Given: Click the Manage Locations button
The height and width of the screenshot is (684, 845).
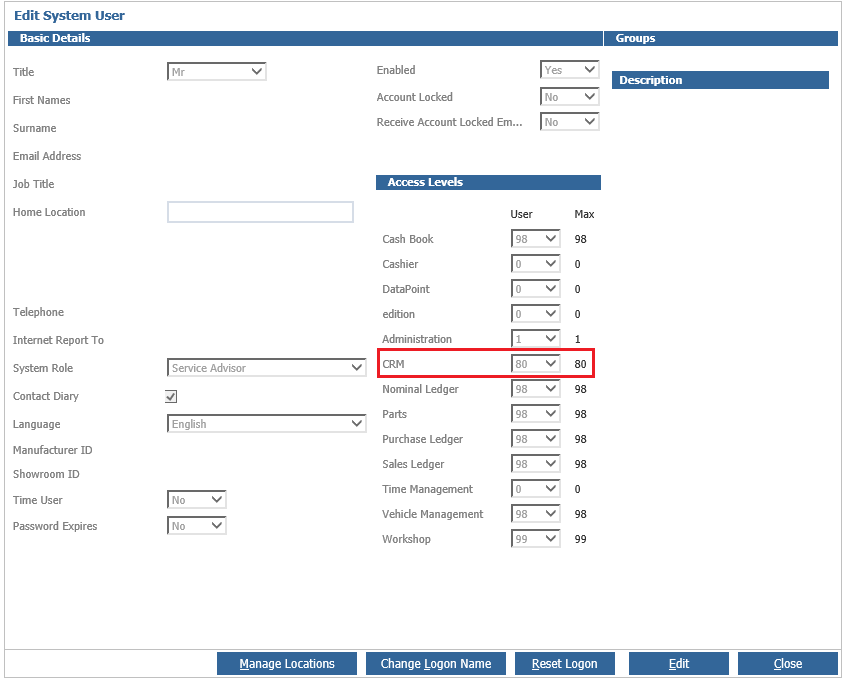Looking at the screenshot, I should tap(287, 664).
